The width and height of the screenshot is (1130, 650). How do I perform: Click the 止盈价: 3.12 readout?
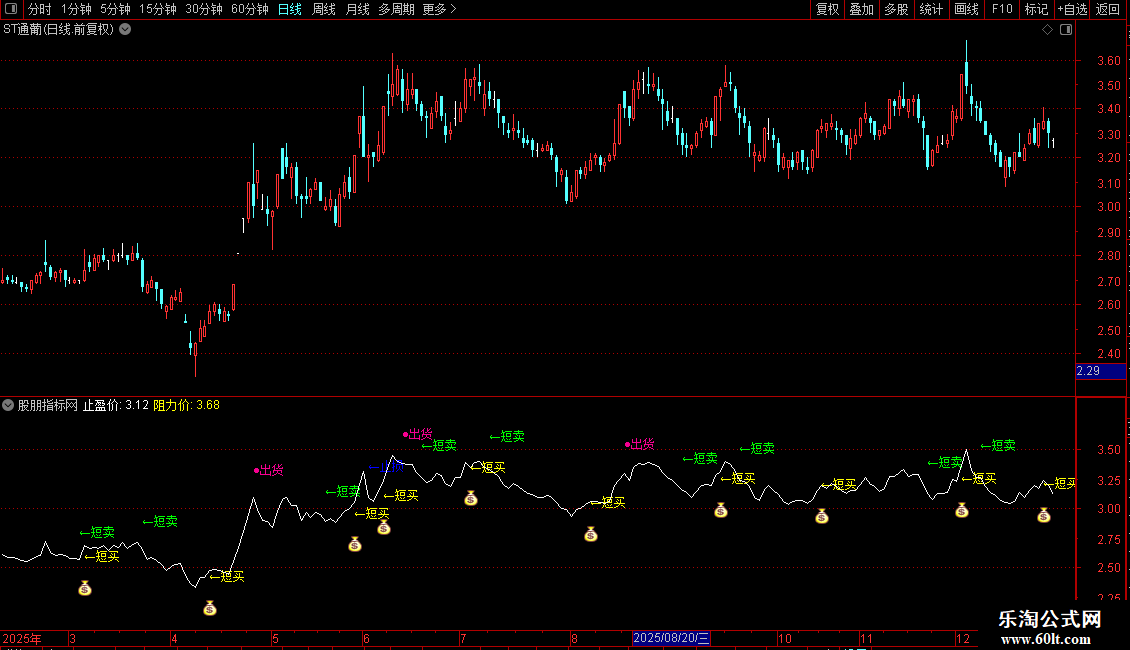(116, 405)
